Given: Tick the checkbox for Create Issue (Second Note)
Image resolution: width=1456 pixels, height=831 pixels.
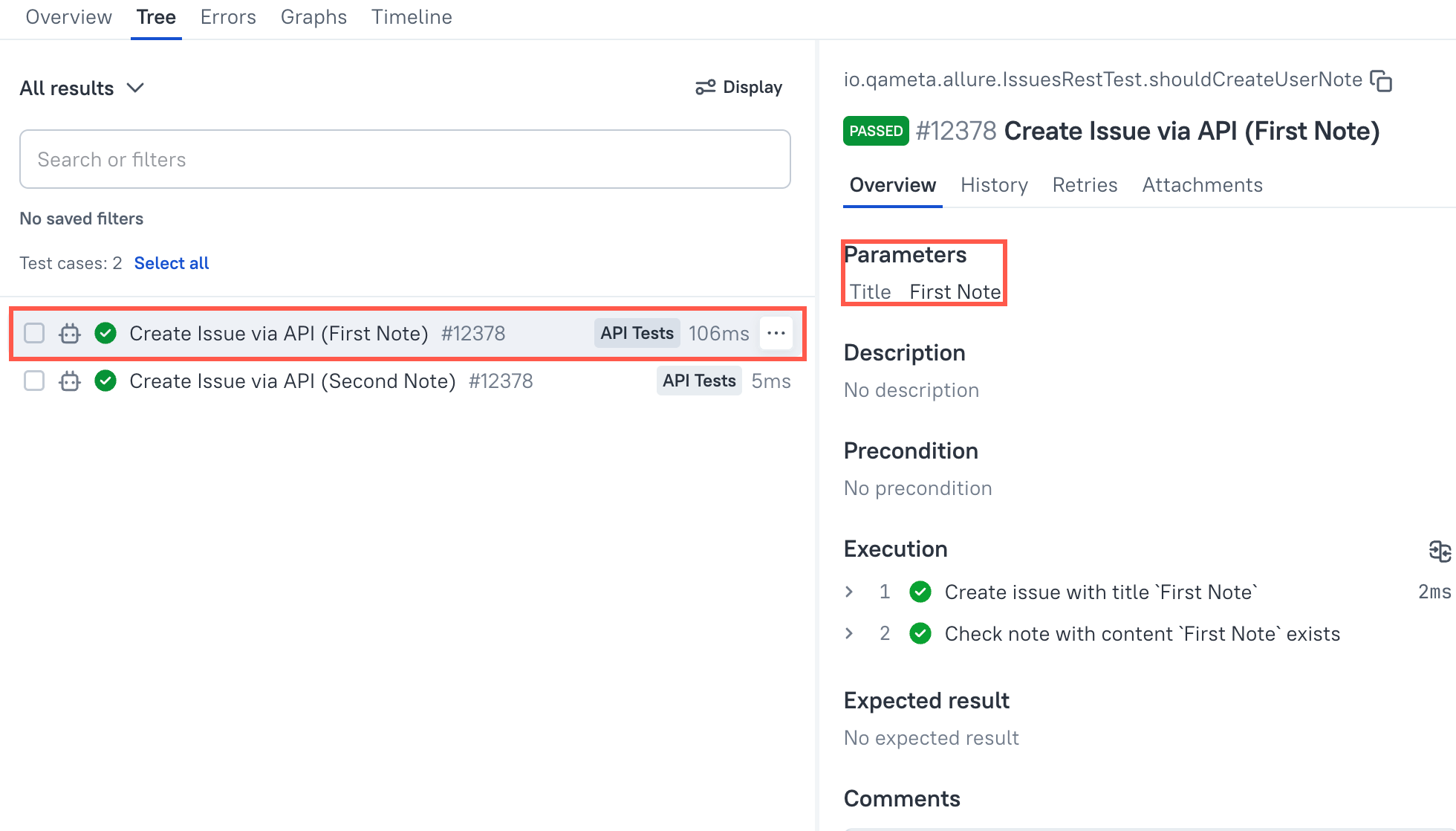Looking at the screenshot, I should 34,381.
